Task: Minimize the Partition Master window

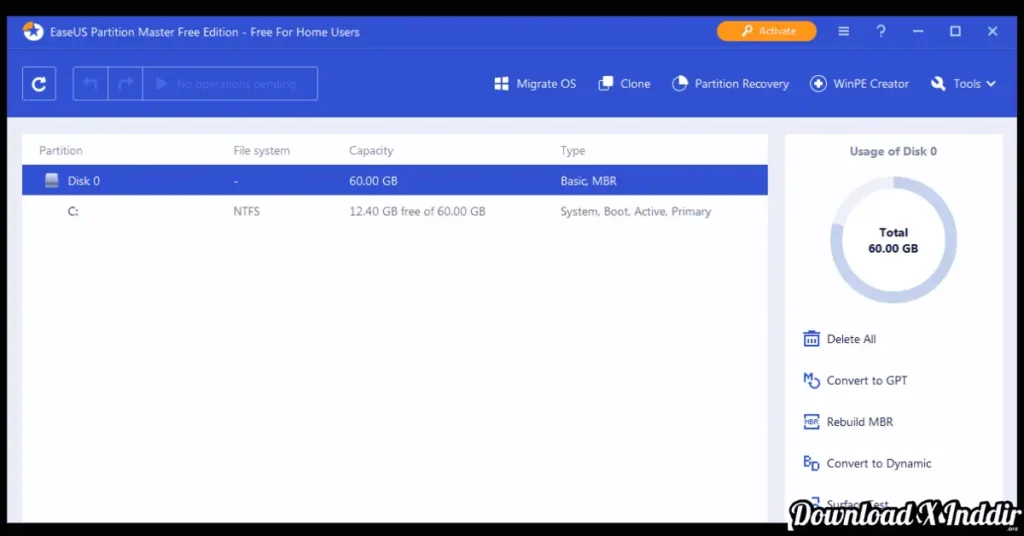Action: click(918, 31)
